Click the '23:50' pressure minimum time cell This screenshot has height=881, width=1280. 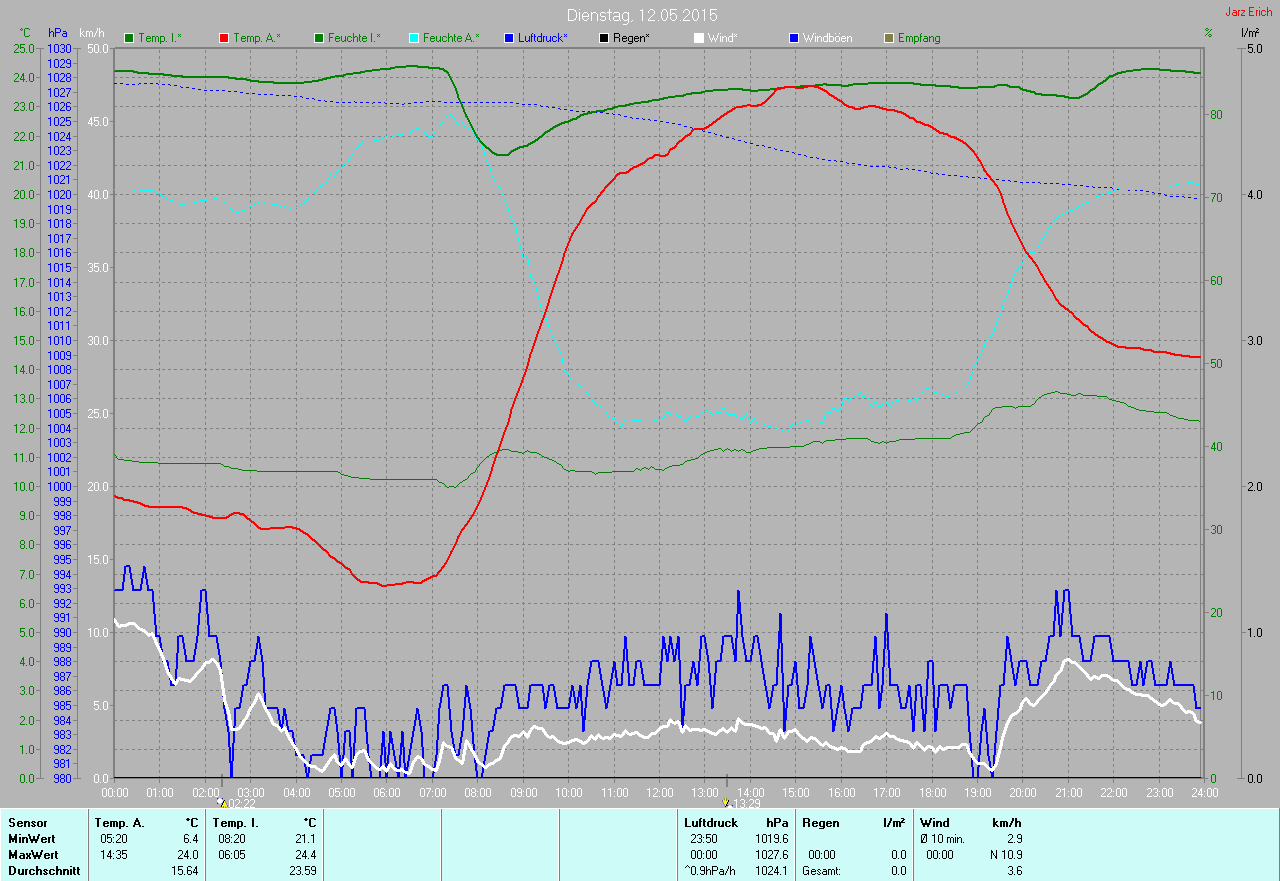705,839
